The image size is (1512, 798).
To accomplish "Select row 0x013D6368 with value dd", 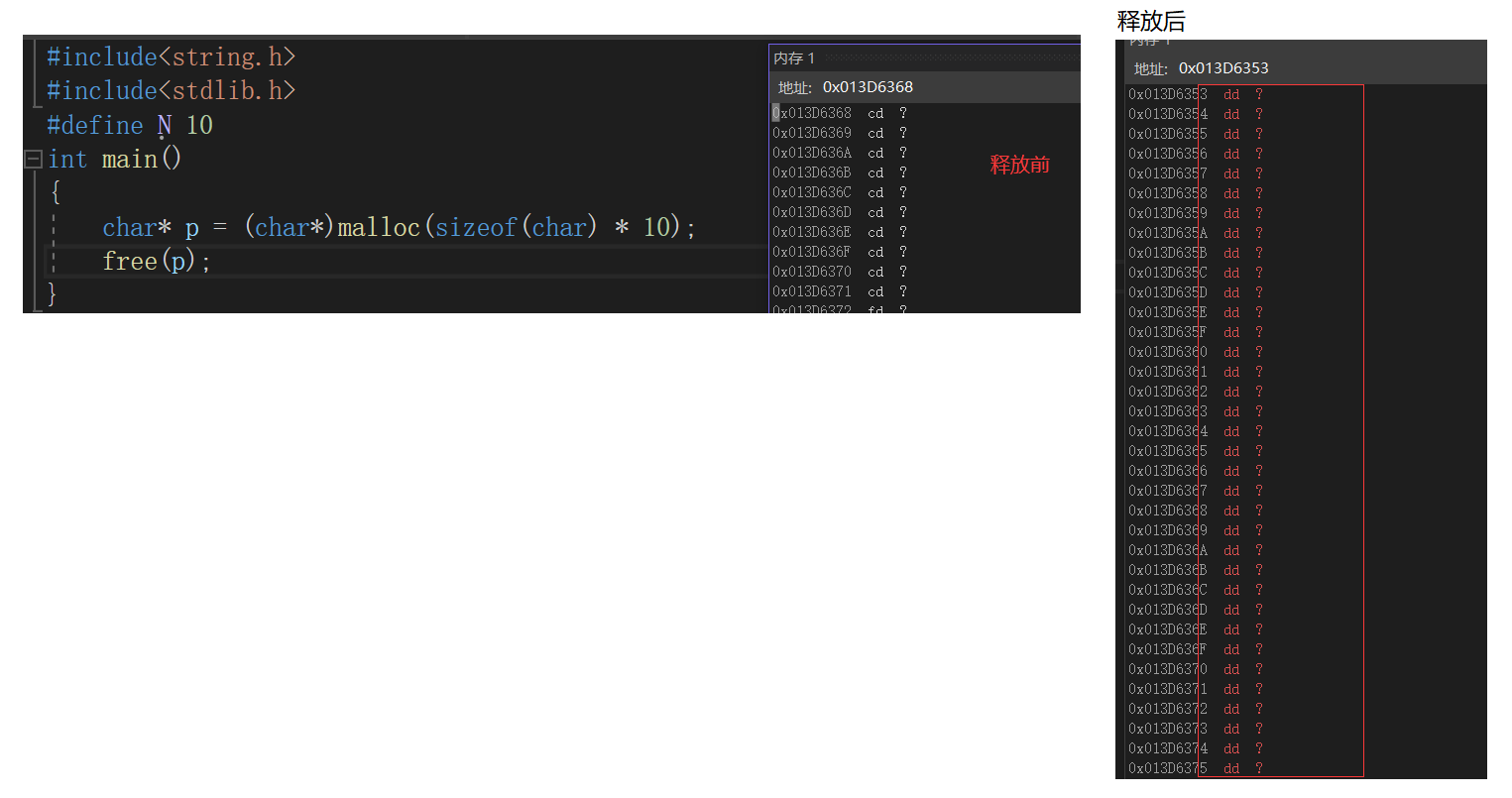I will 1196,511.
